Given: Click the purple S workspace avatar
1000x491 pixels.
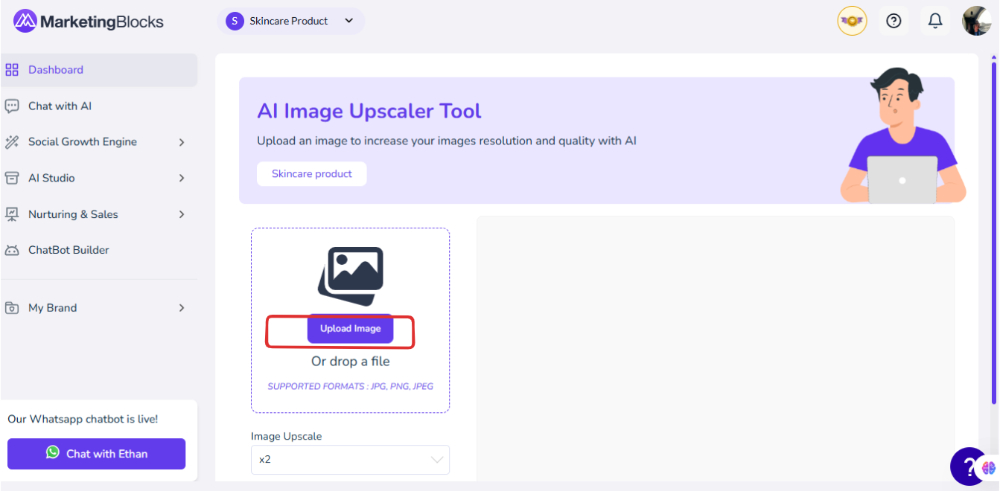Looking at the screenshot, I should 235,21.
